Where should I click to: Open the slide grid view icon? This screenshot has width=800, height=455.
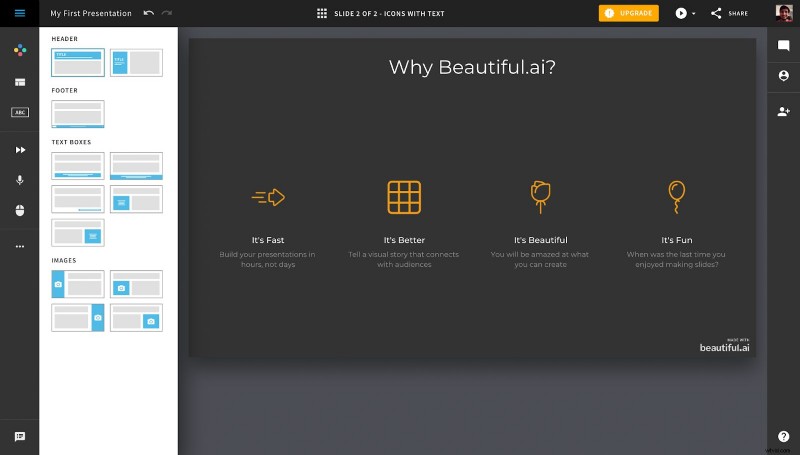[322, 13]
